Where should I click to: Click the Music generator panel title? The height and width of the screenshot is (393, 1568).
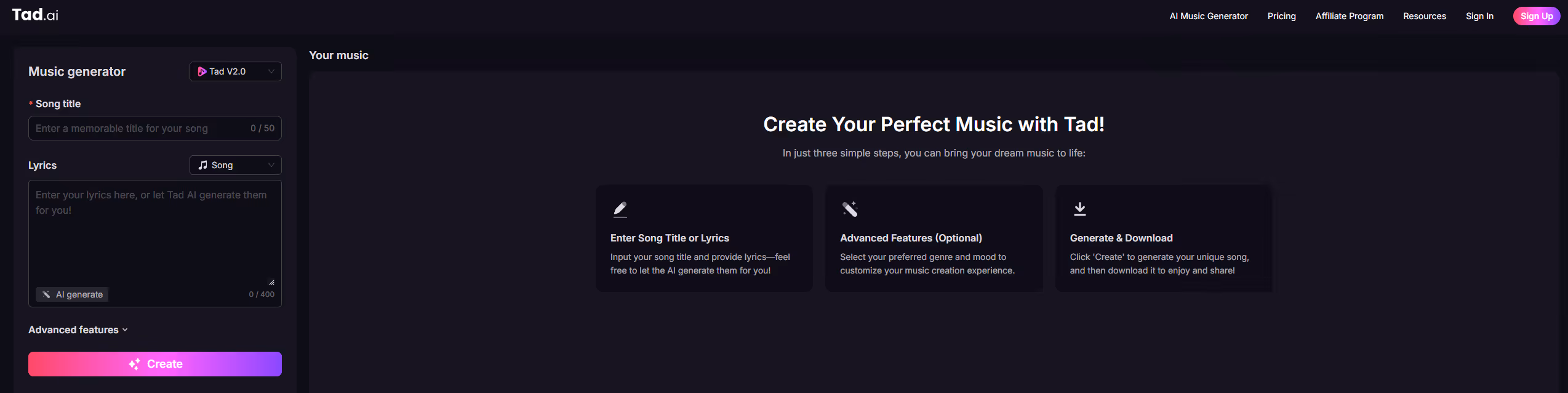[x=77, y=71]
